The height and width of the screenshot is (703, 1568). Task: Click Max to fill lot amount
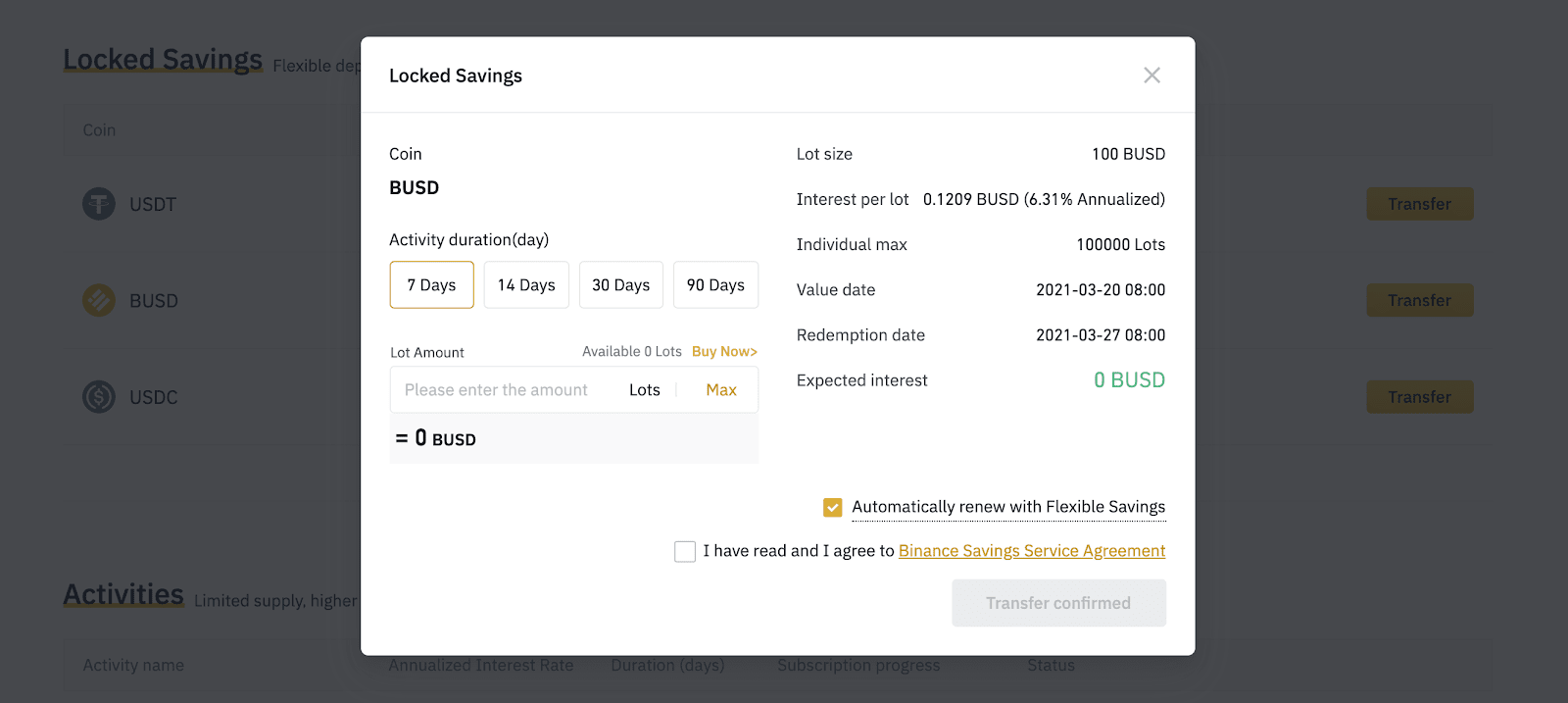pos(721,389)
